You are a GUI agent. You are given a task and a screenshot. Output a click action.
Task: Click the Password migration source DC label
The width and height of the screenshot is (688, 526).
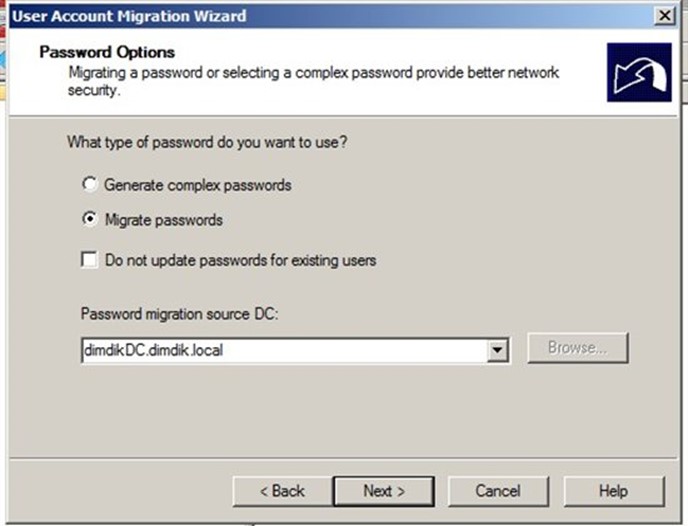pos(180,314)
